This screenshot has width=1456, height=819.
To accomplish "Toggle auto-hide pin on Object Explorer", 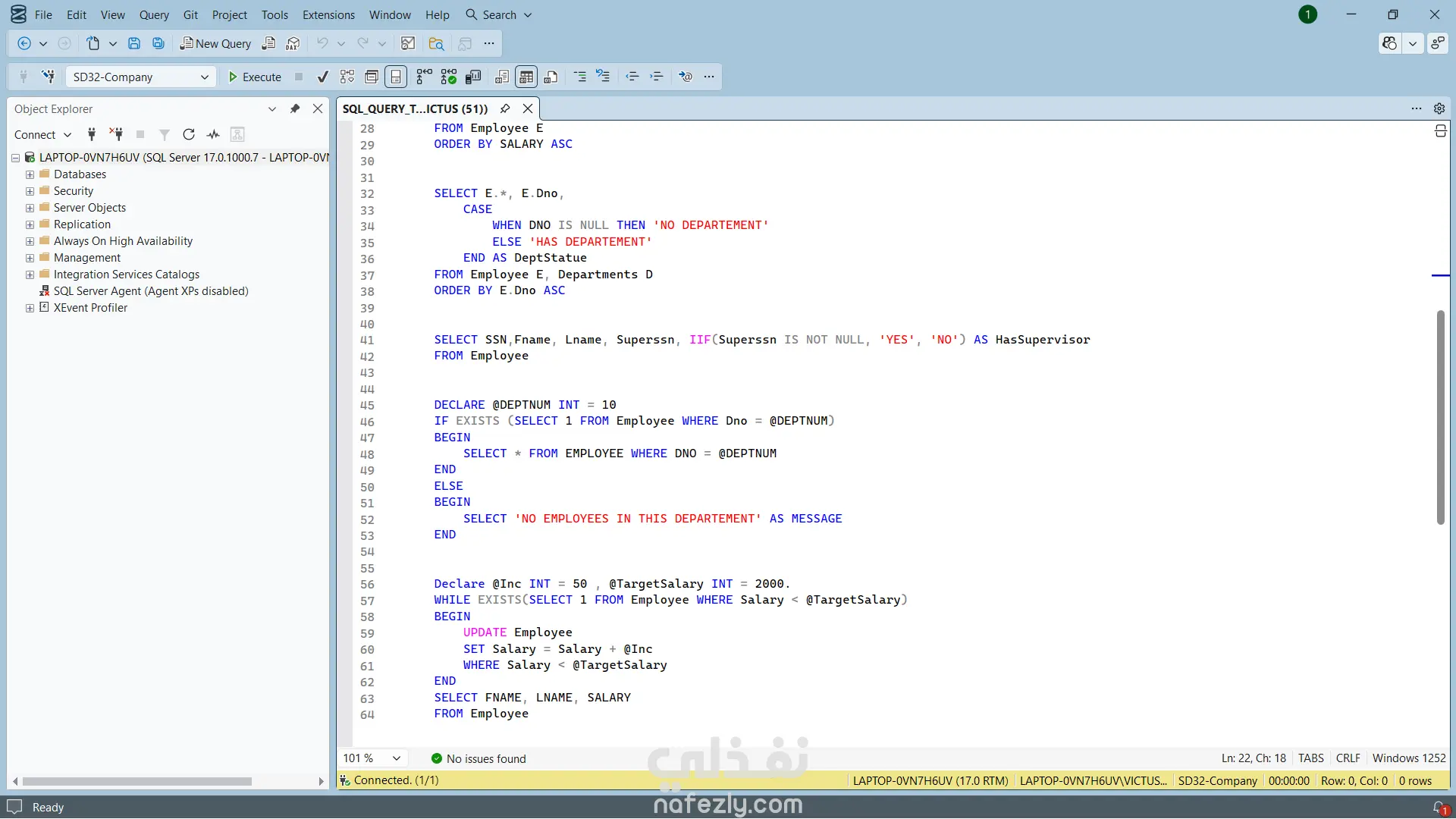I will tap(295, 108).
